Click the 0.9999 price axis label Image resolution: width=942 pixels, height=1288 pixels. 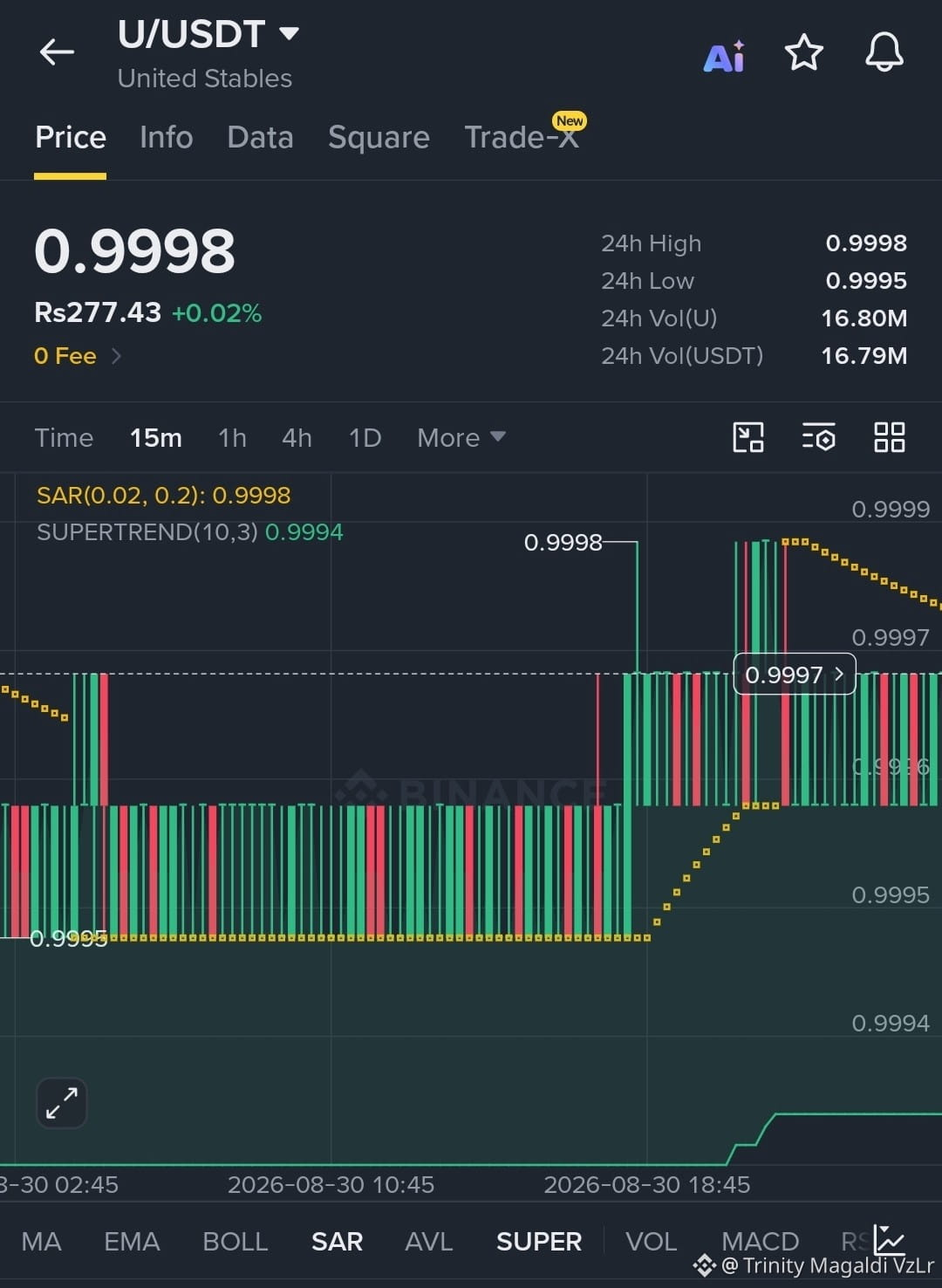(x=891, y=509)
